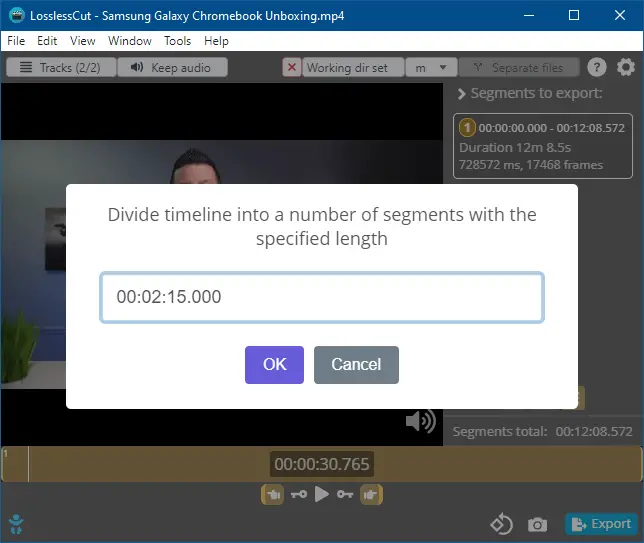Click Working dir set button
Screen dimensions: 644x543
(x=353, y=67)
